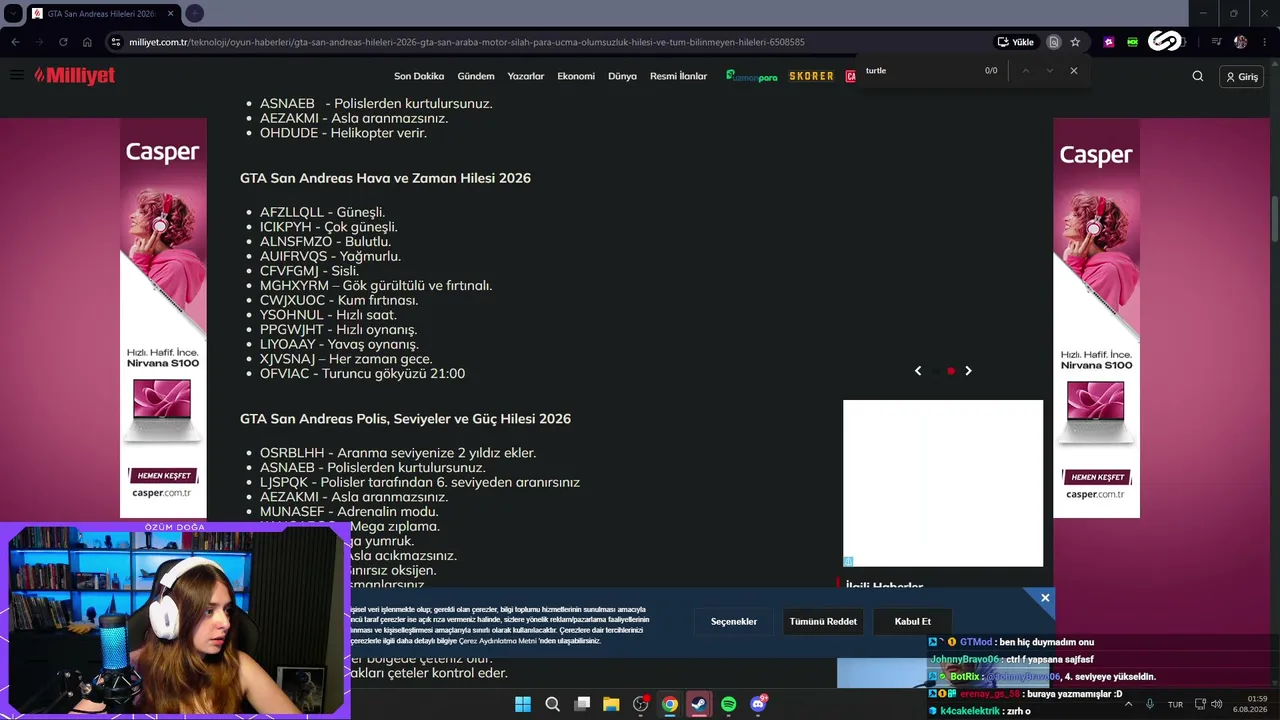Show next slide in sidebar carousel

click(x=968, y=371)
